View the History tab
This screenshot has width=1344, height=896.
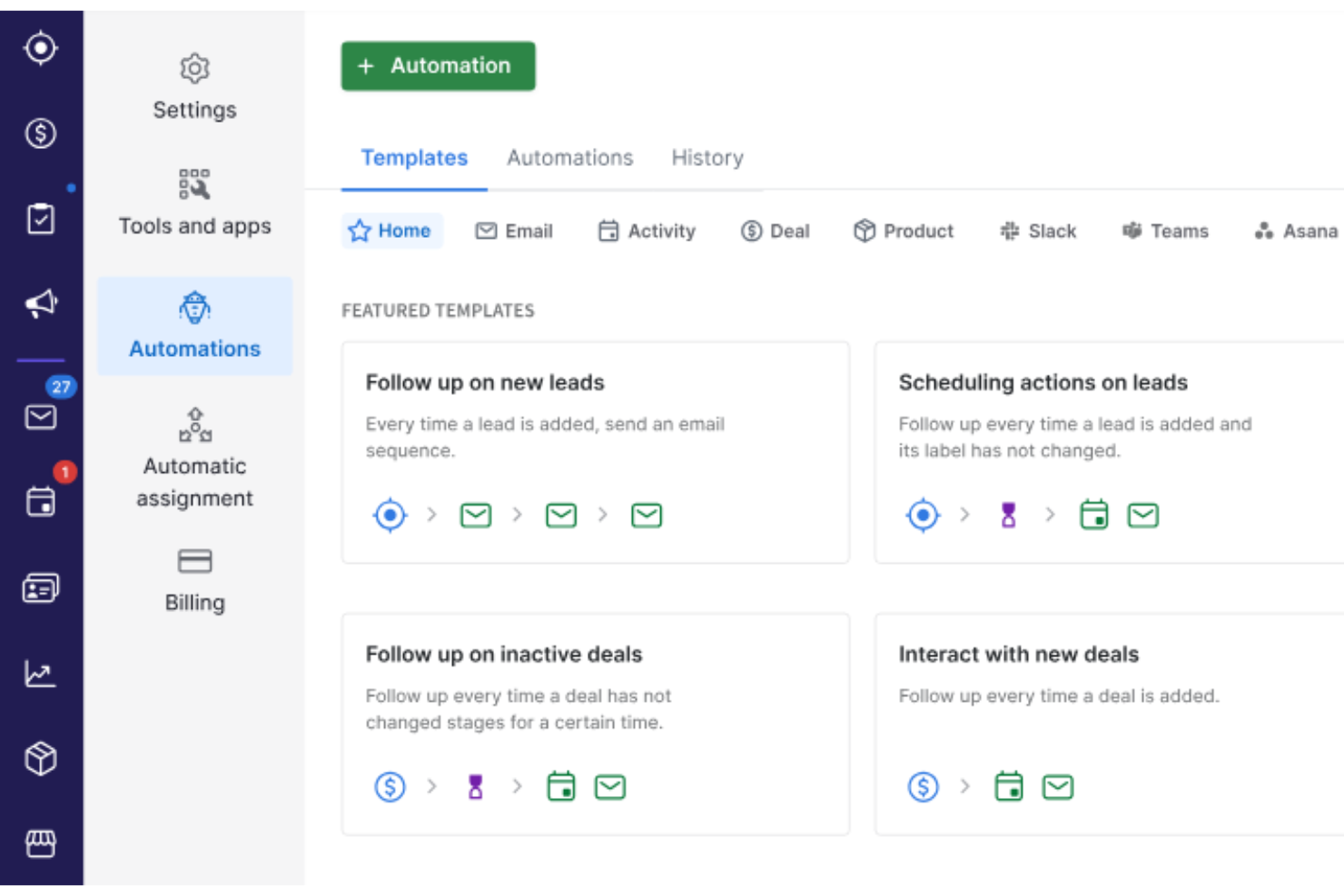pyautogui.click(x=707, y=157)
